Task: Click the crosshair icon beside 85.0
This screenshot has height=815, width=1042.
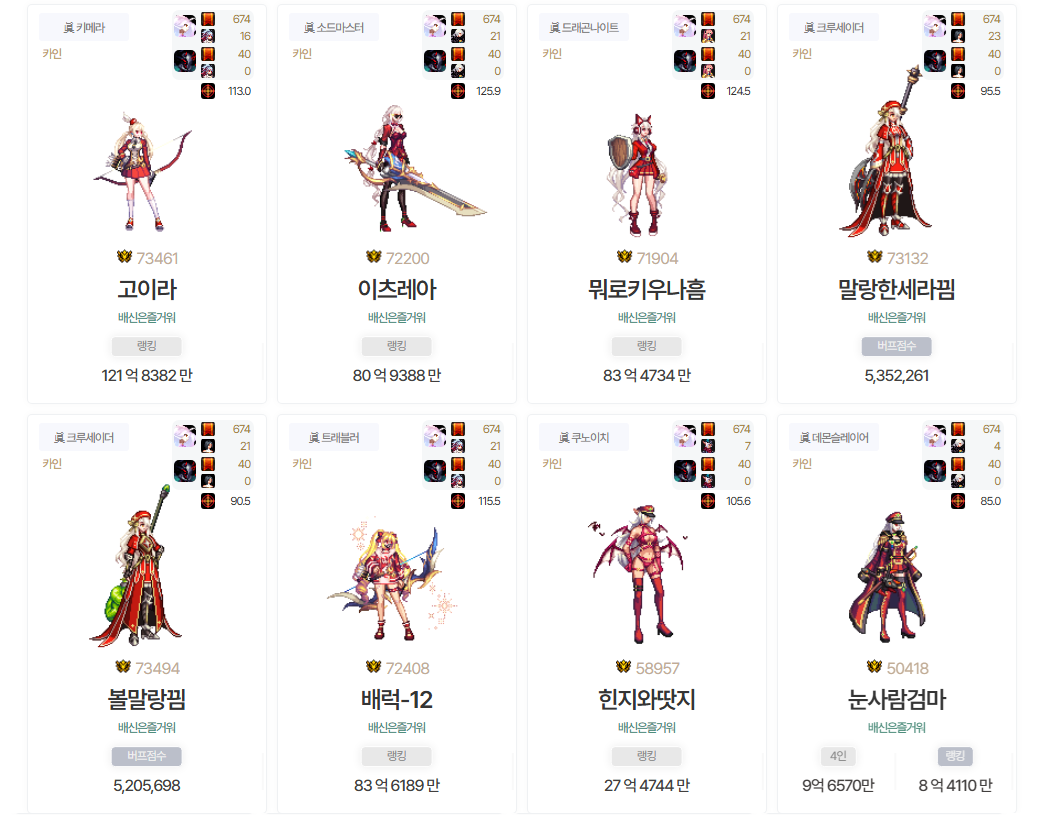Action: (x=958, y=501)
